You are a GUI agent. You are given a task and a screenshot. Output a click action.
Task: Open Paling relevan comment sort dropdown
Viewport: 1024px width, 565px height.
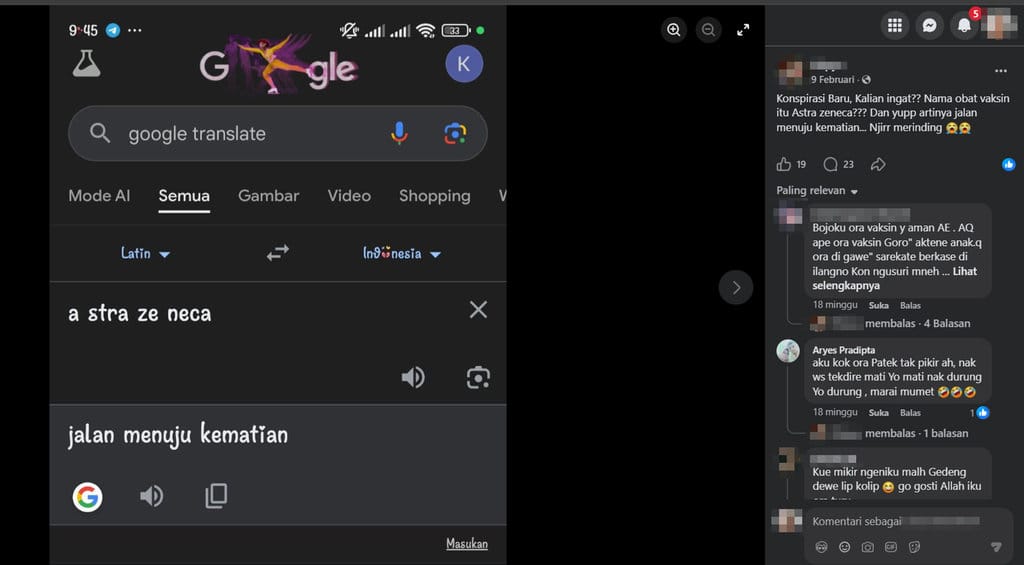pyautogui.click(x=817, y=191)
